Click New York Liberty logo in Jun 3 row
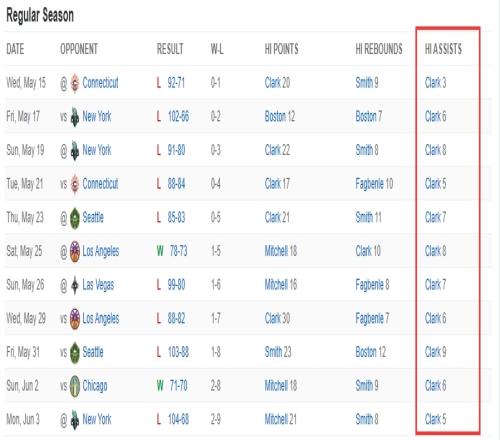Image resolution: width=500 pixels, height=440 pixels. pyautogui.click(x=75, y=420)
